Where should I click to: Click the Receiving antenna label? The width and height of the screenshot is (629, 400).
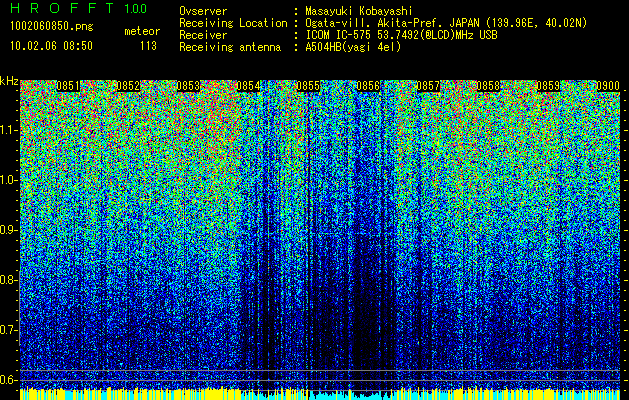[x=230, y=47]
